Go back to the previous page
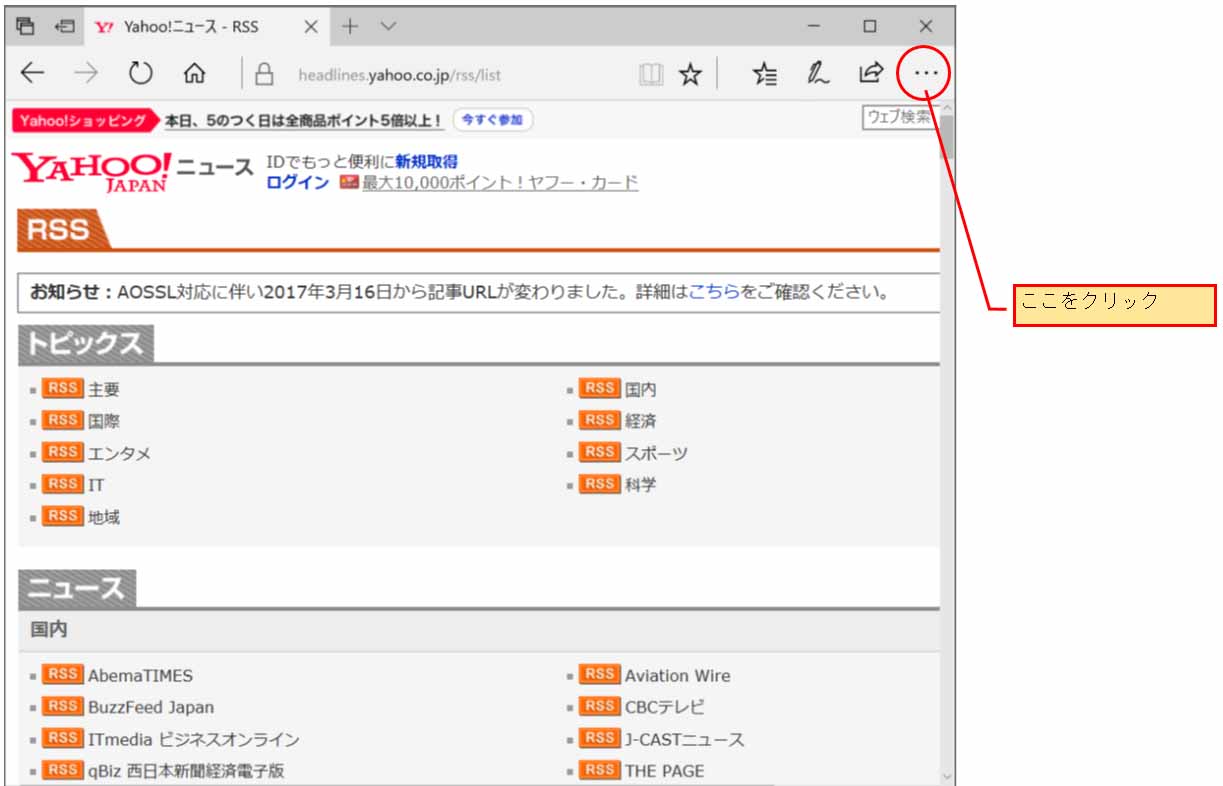The width and height of the screenshot is (1223, 786). point(33,73)
